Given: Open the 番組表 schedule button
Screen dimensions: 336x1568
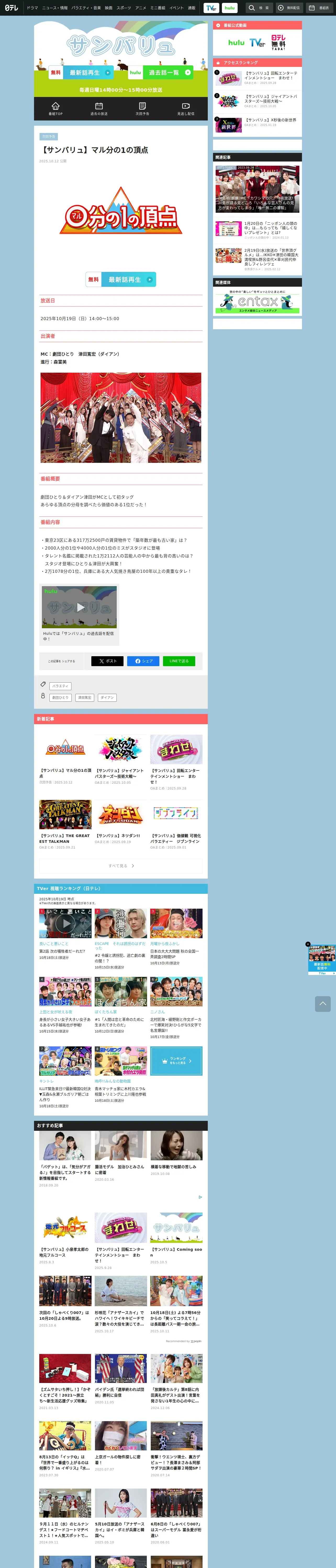Looking at the screenshot, I should tap(320, 8).
